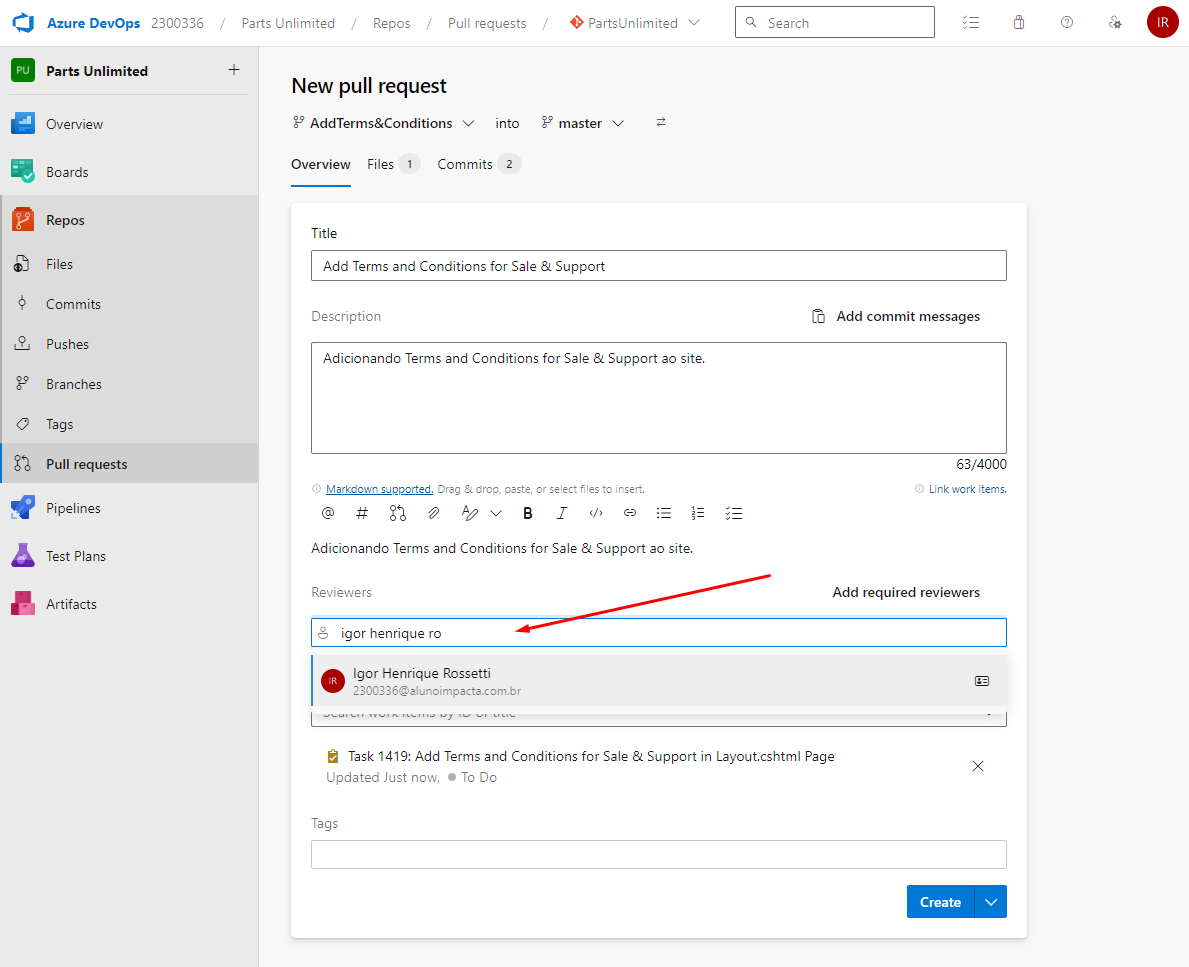Screen dimensions: 1189x967
Task: Click Add commit messages
Action: point(896,316)
